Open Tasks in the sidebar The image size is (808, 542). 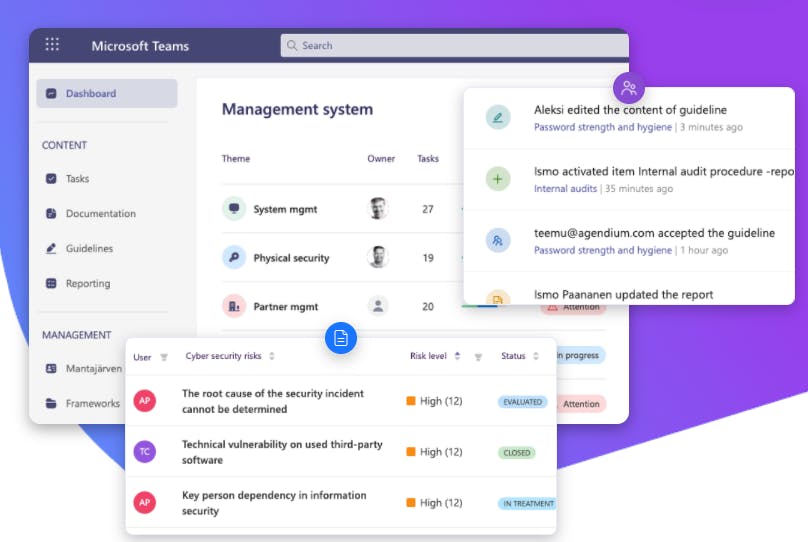click(77, 179)
